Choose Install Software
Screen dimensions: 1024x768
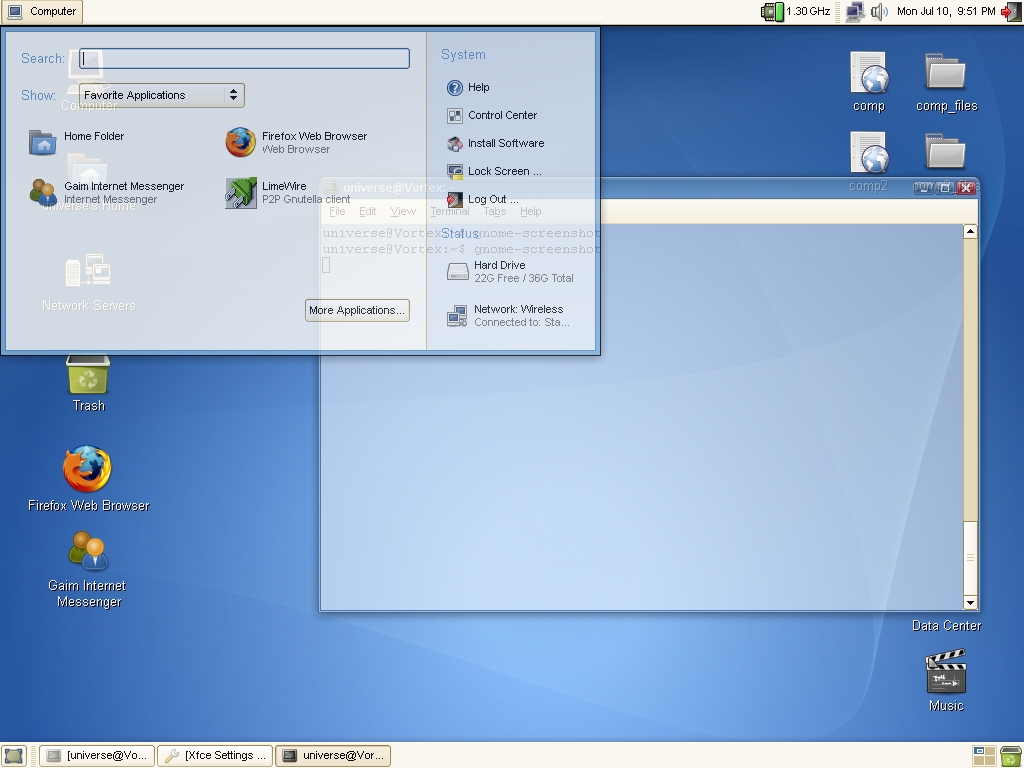[x=496, y=143]
